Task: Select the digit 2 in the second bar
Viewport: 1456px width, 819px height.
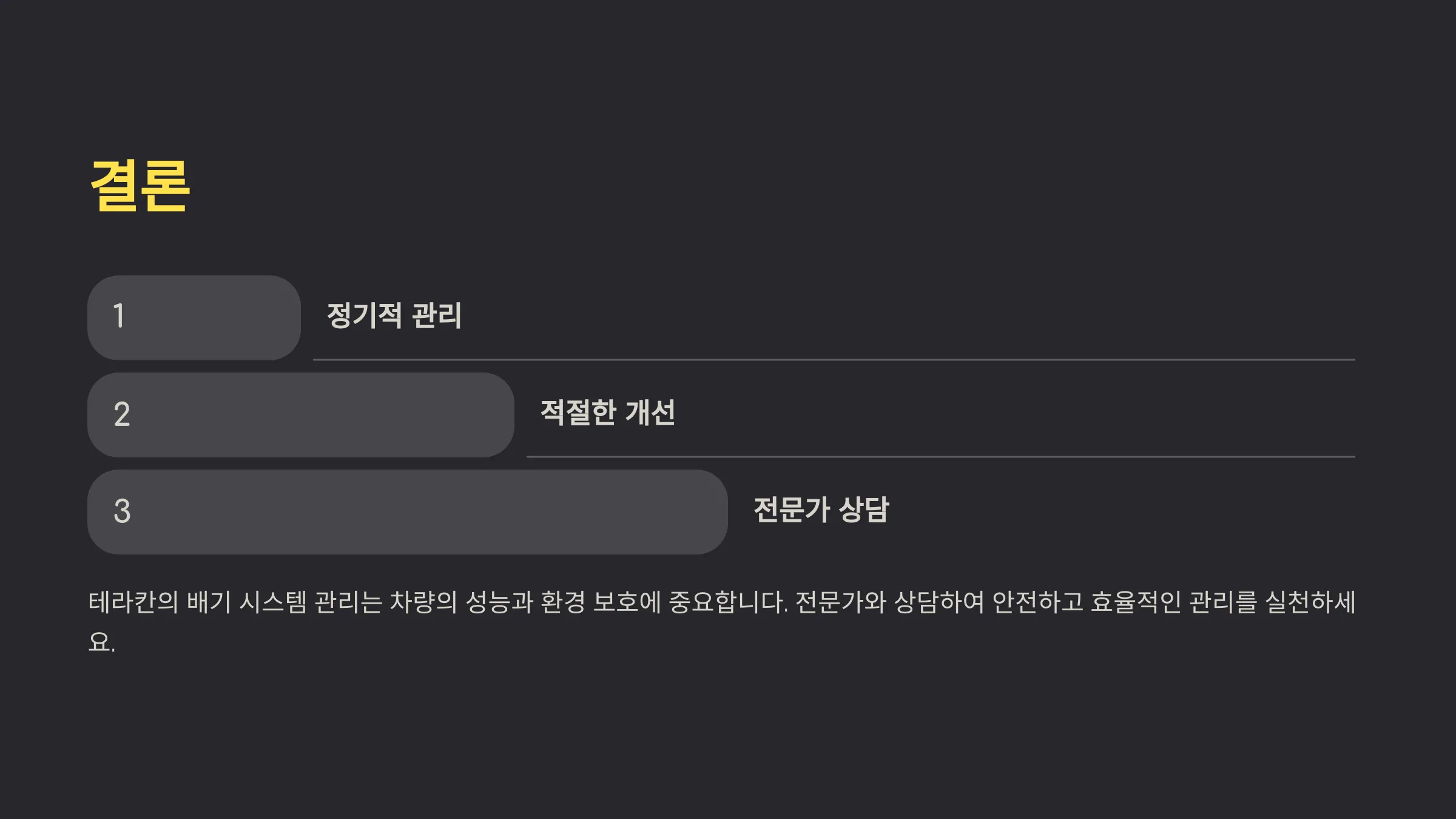Action: pyautogui.click(x=122, y=414)
